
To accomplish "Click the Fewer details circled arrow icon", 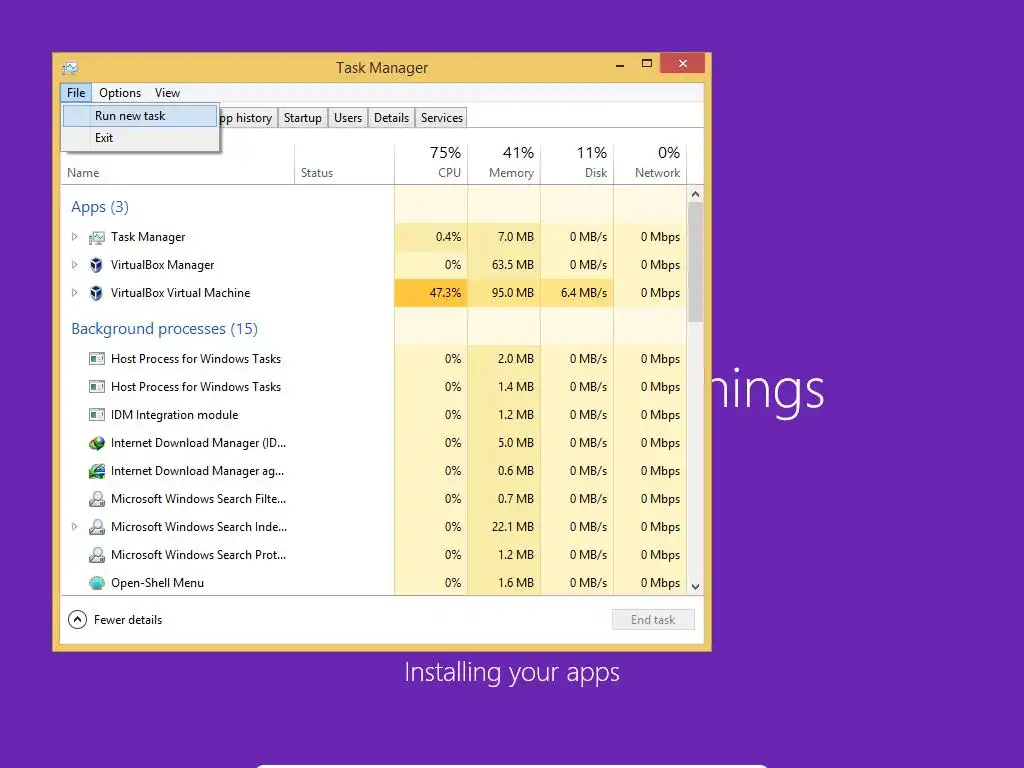I will pos(77,620).
